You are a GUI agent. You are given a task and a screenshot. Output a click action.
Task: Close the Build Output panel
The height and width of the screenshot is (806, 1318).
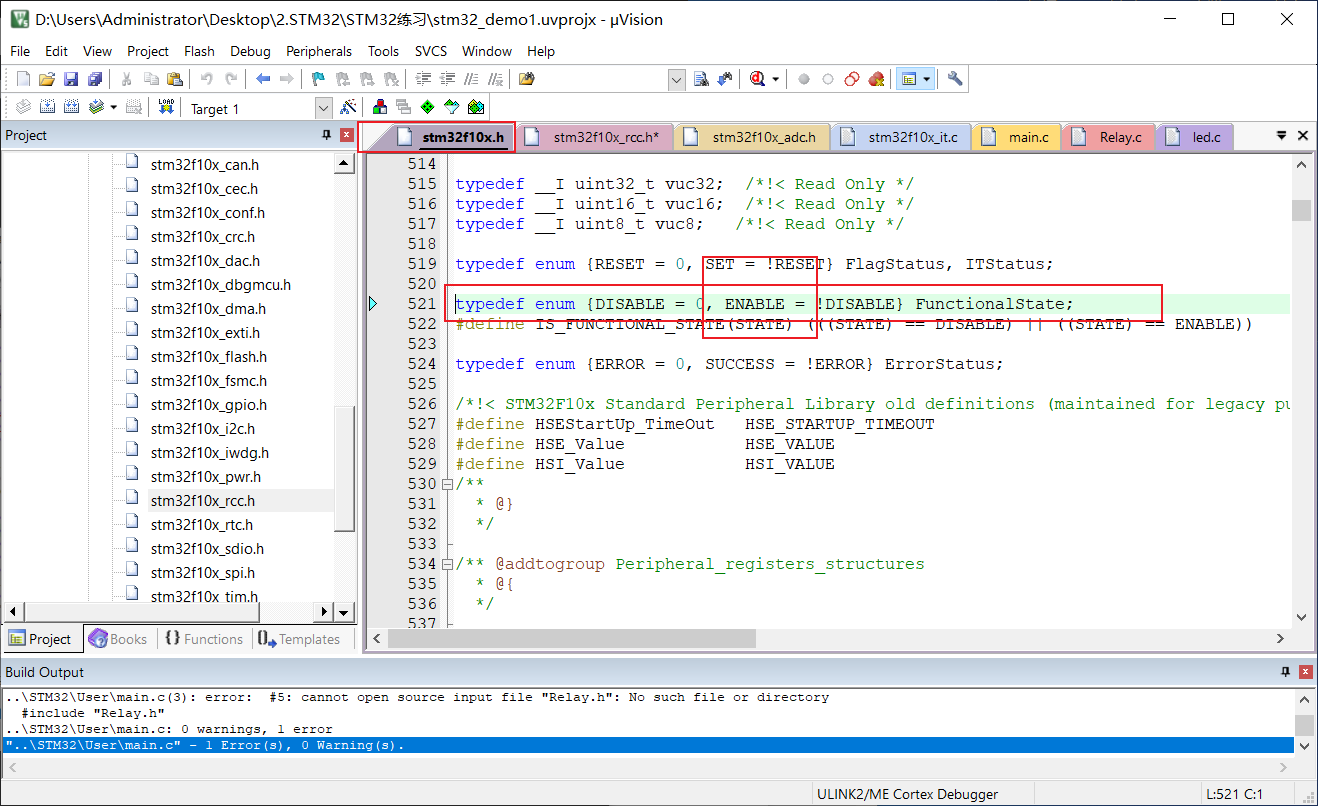pyautogui.click(x=1306, y=672)
